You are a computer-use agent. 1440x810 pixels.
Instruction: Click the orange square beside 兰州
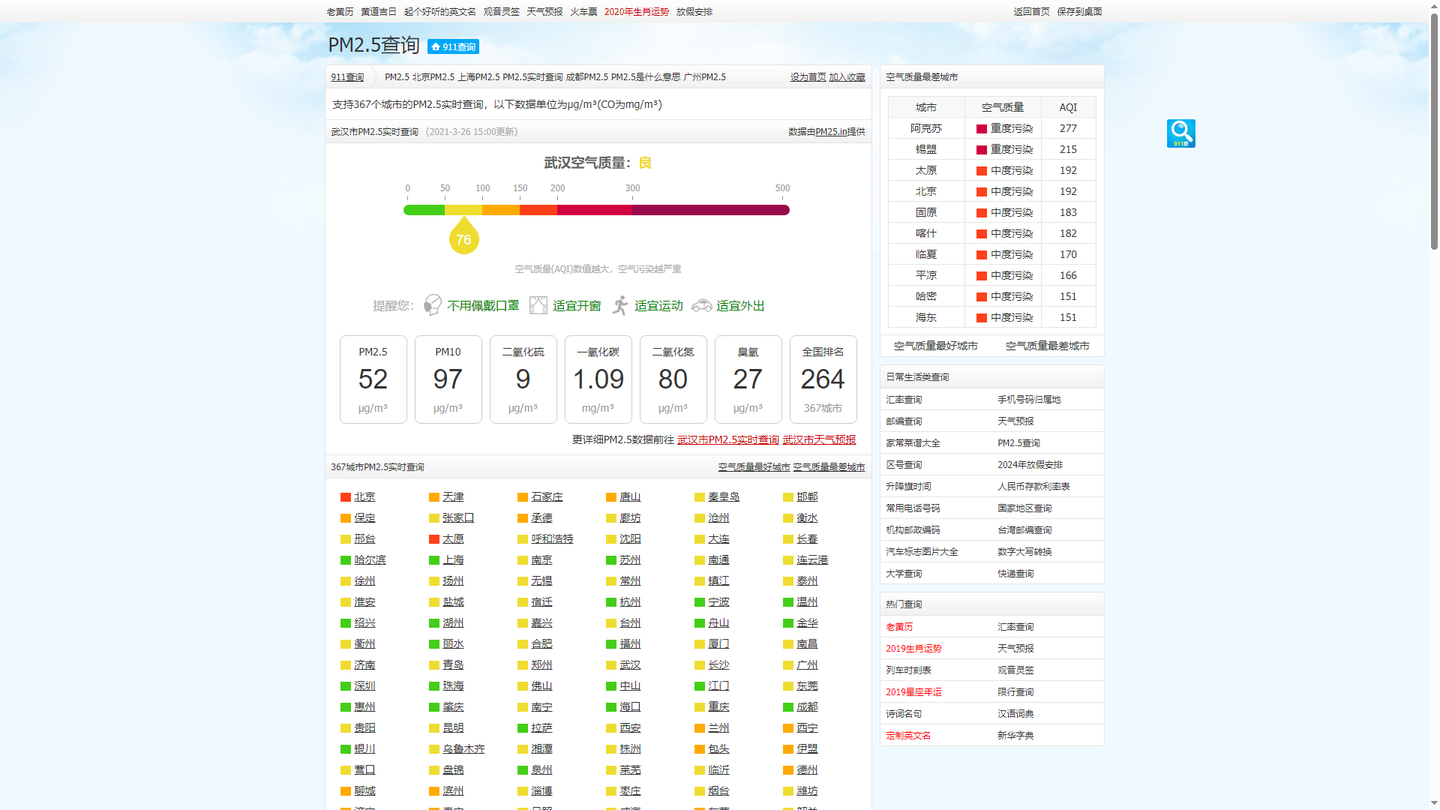pos(700,729)
